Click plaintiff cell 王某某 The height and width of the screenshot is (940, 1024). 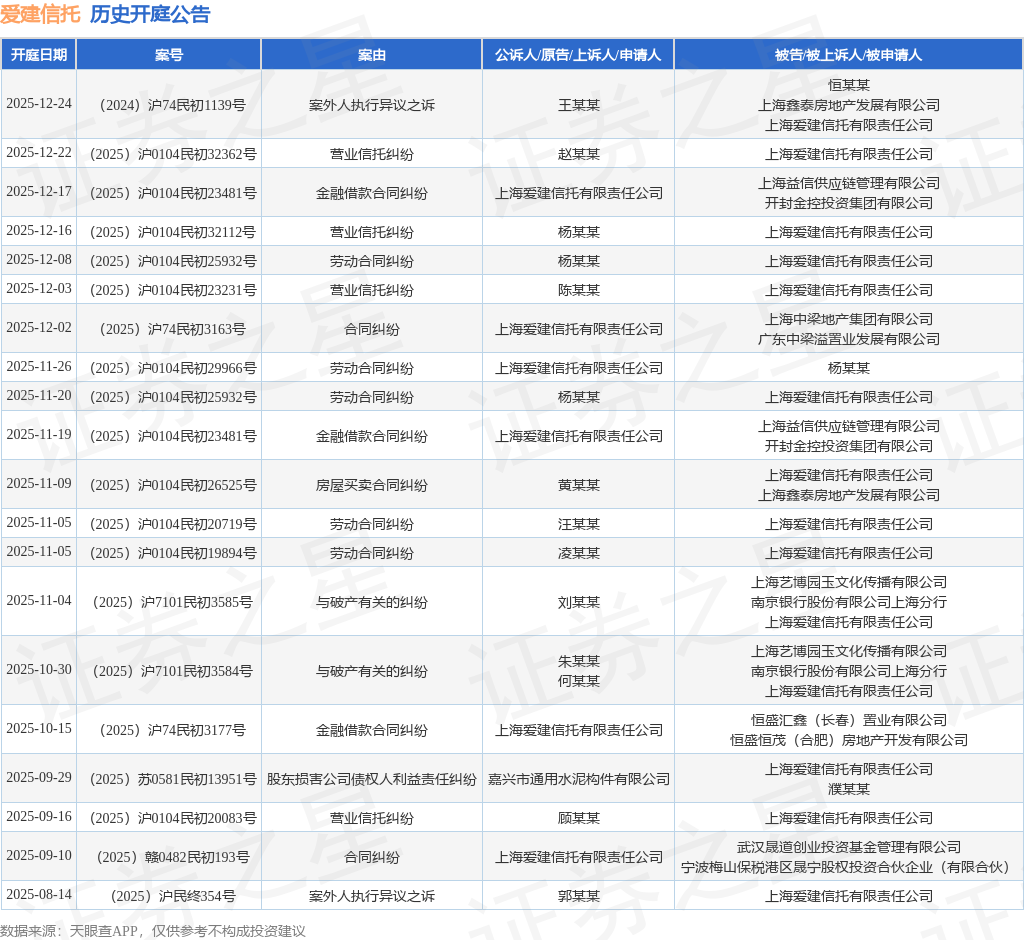coord(579,105)
